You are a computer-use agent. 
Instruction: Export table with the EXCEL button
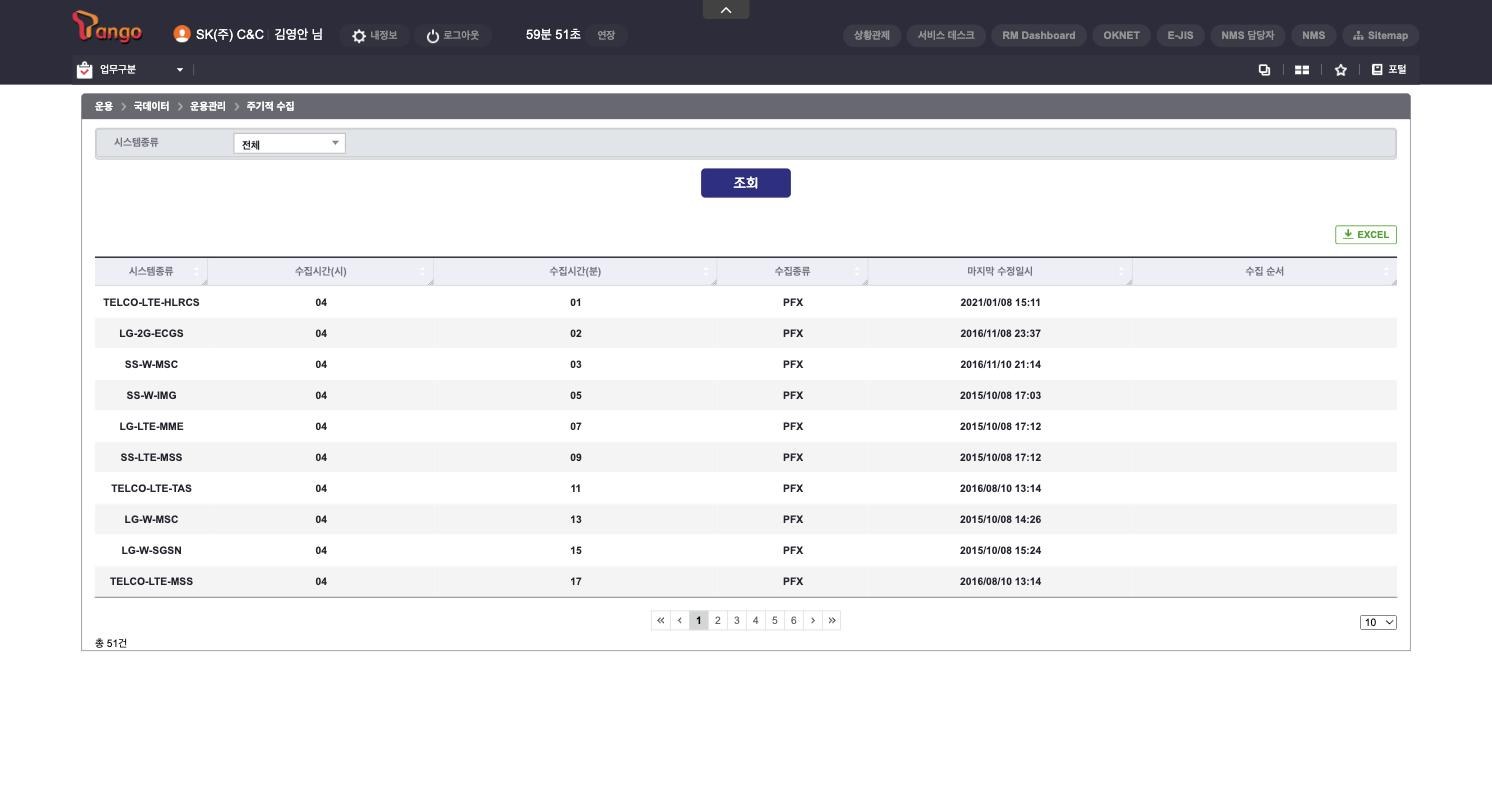1366,235
